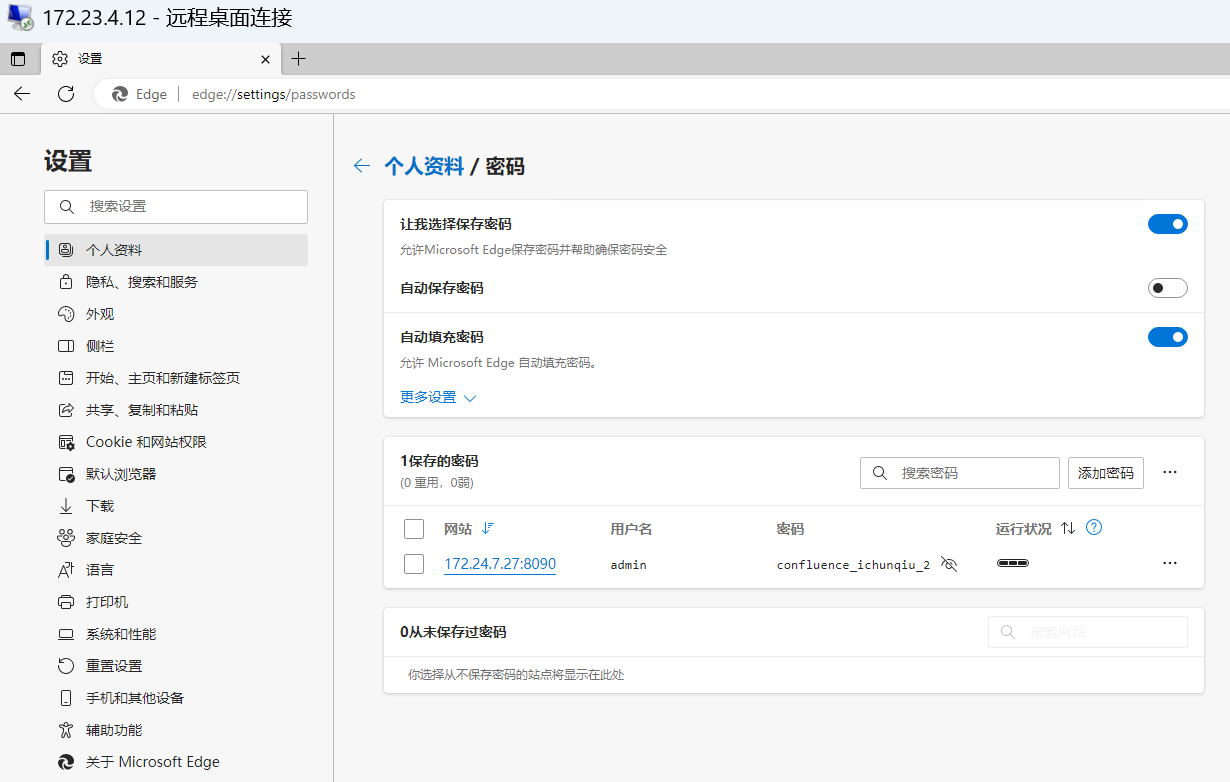Open 关于 Microsoft Edge page
The width and height of the screenshot is (1230, 782).
point(176,762)
